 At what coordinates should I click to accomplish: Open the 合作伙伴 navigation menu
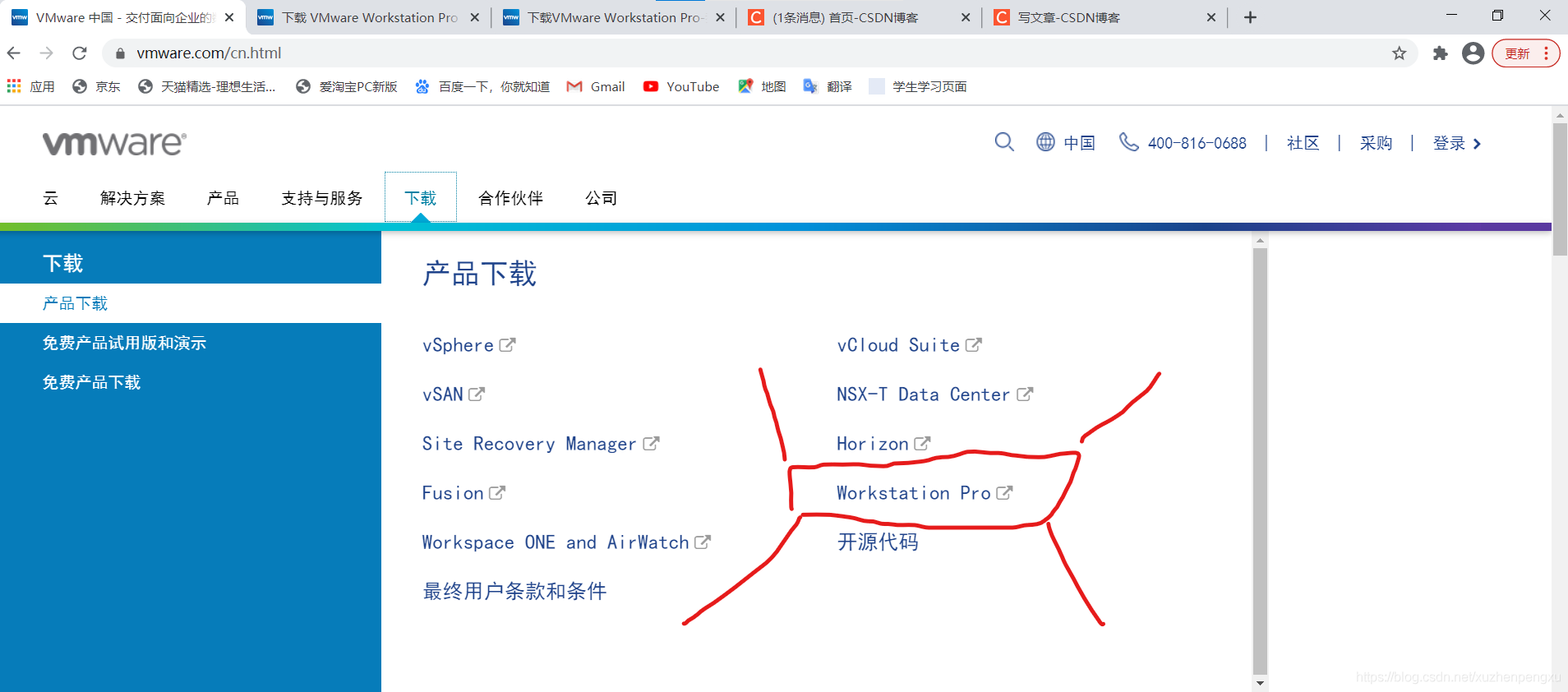click(x=510, y=198)
